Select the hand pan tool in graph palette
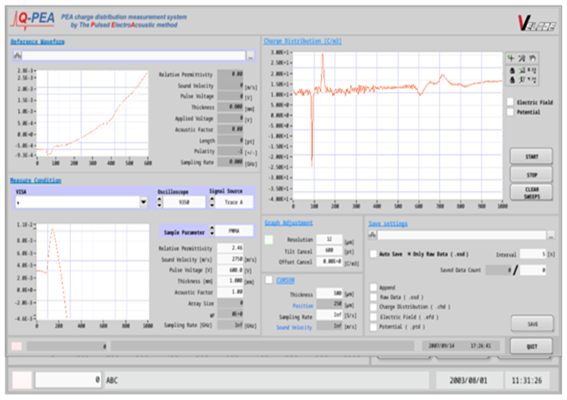Screen dimensions: 567x400 [532, 58]
